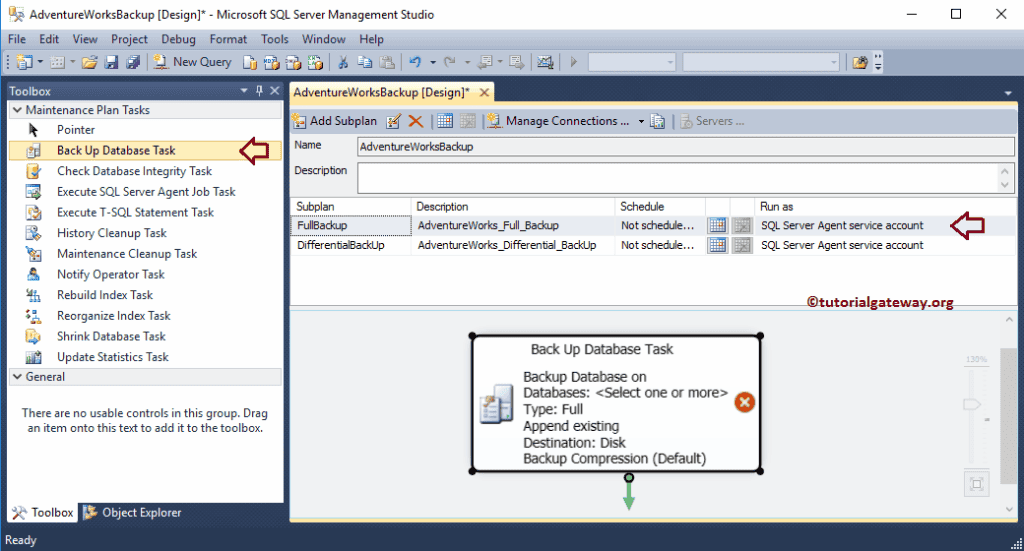Open the Tools menu

[274, 39]
